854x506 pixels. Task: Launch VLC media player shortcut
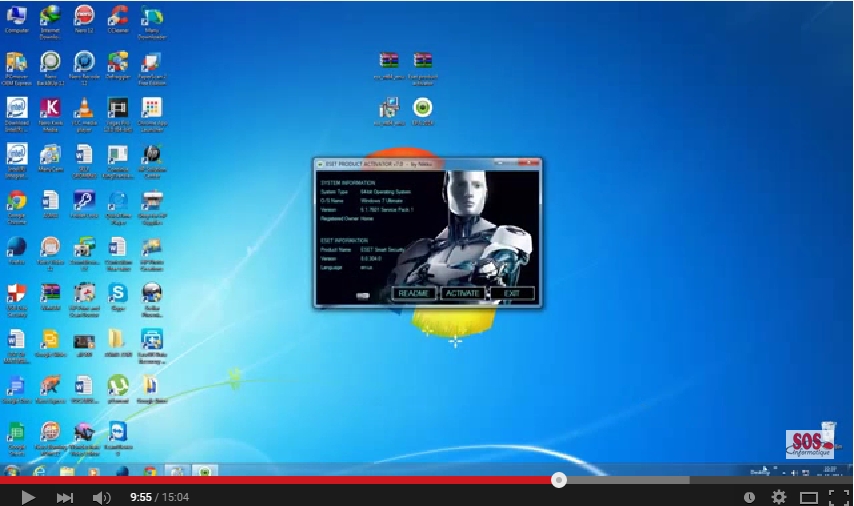click(84, 114)
